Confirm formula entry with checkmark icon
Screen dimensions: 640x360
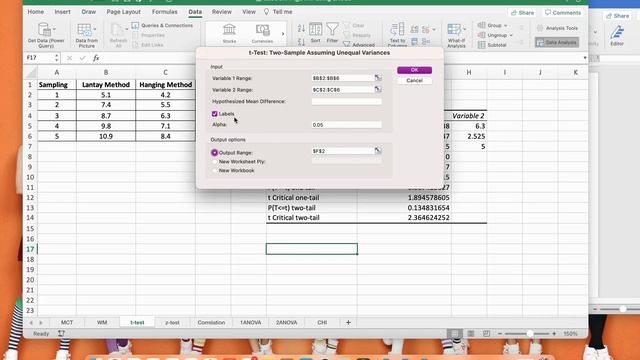click(82, 58)
